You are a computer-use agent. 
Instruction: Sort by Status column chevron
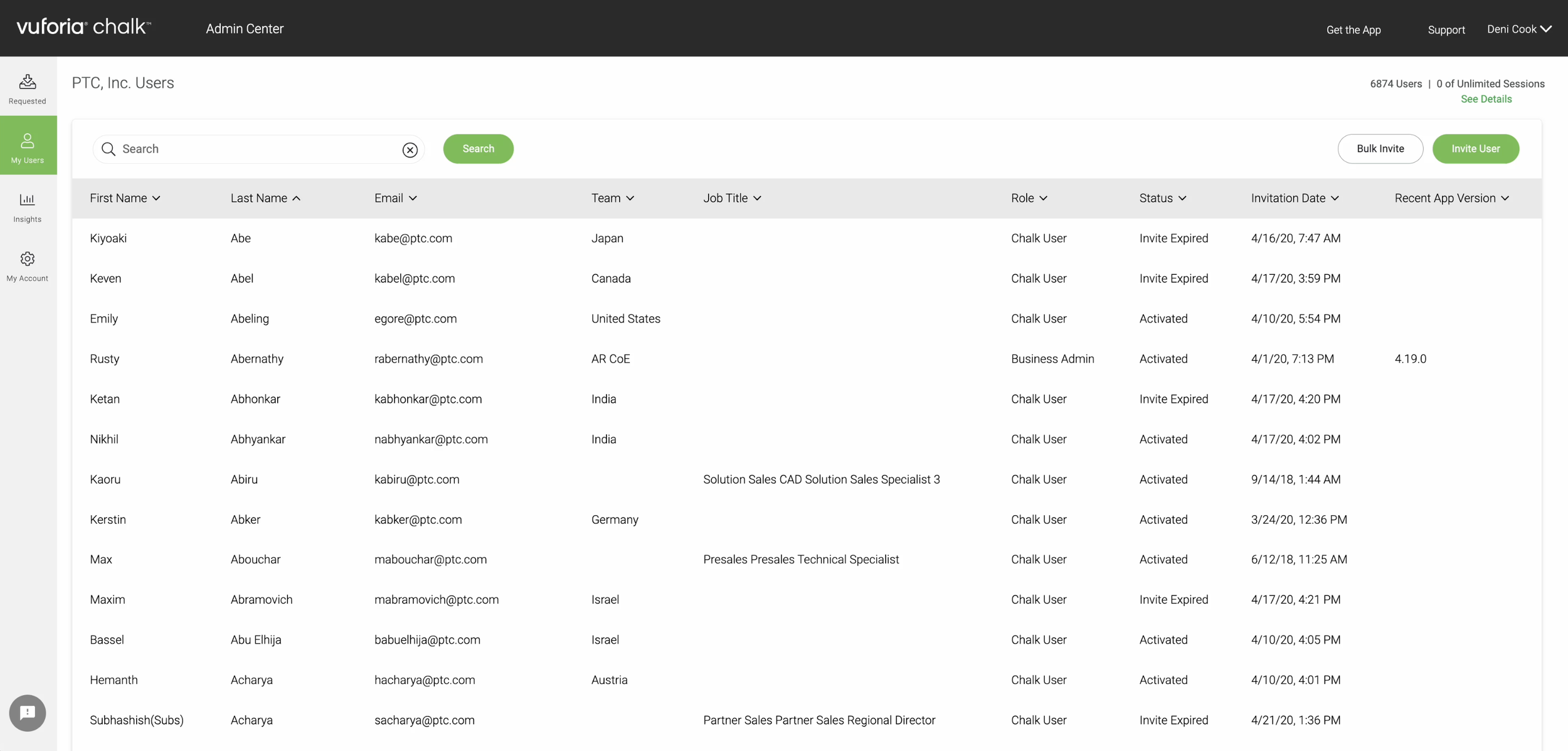coord(1182,198)
